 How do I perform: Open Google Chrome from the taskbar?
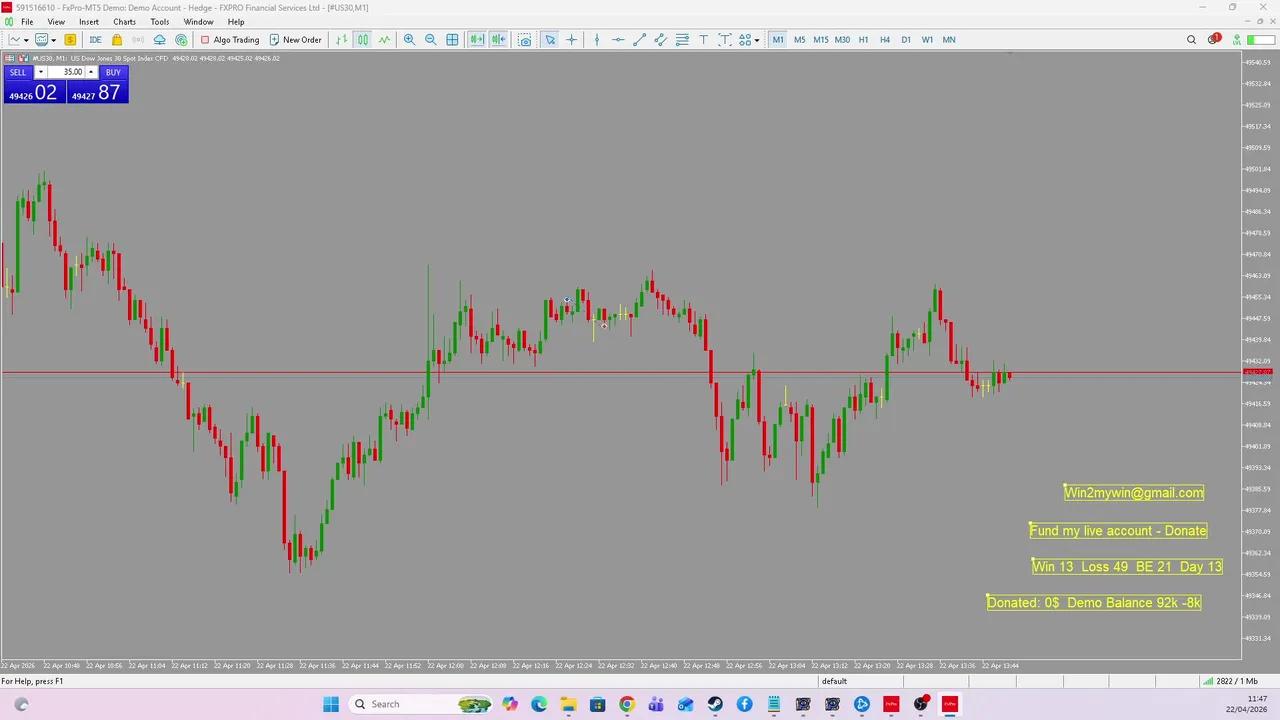coord(626,704)
